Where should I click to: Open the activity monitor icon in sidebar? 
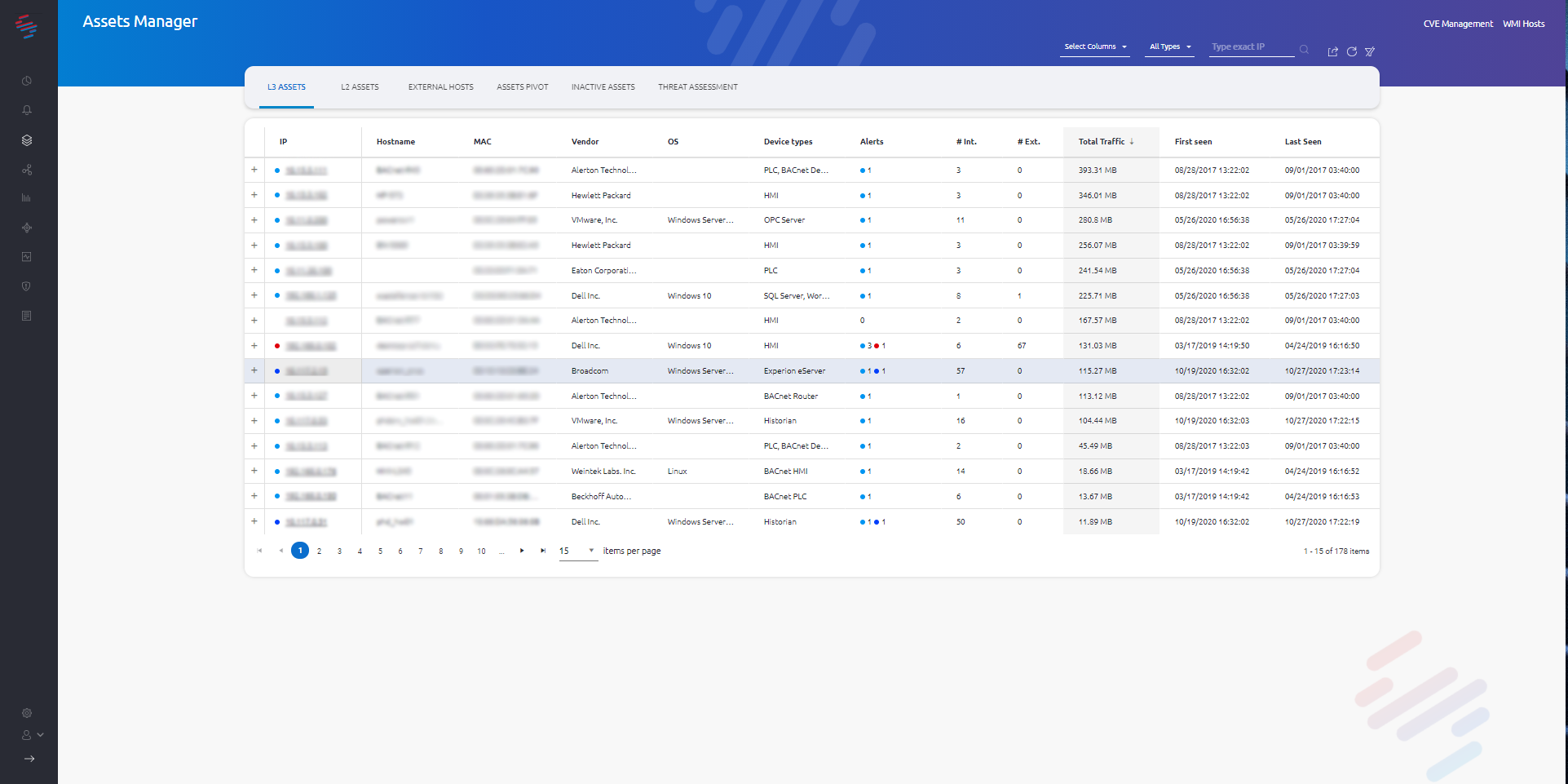pyautogui.click(x=27, y=257)
